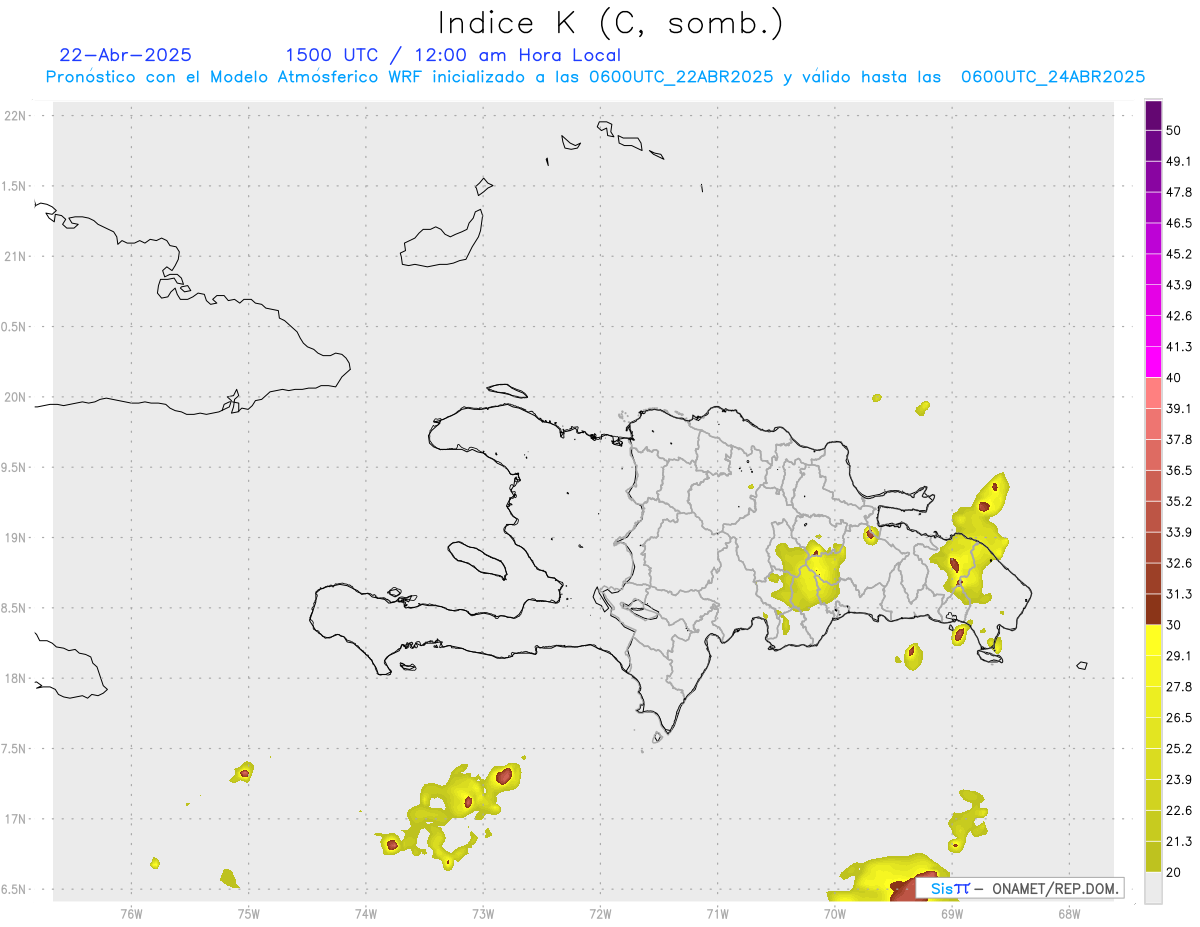The height and width of the screenshot is (927, 1200).
Task: Click the color scale value "32.6"
Action: tap(1179, 563)
